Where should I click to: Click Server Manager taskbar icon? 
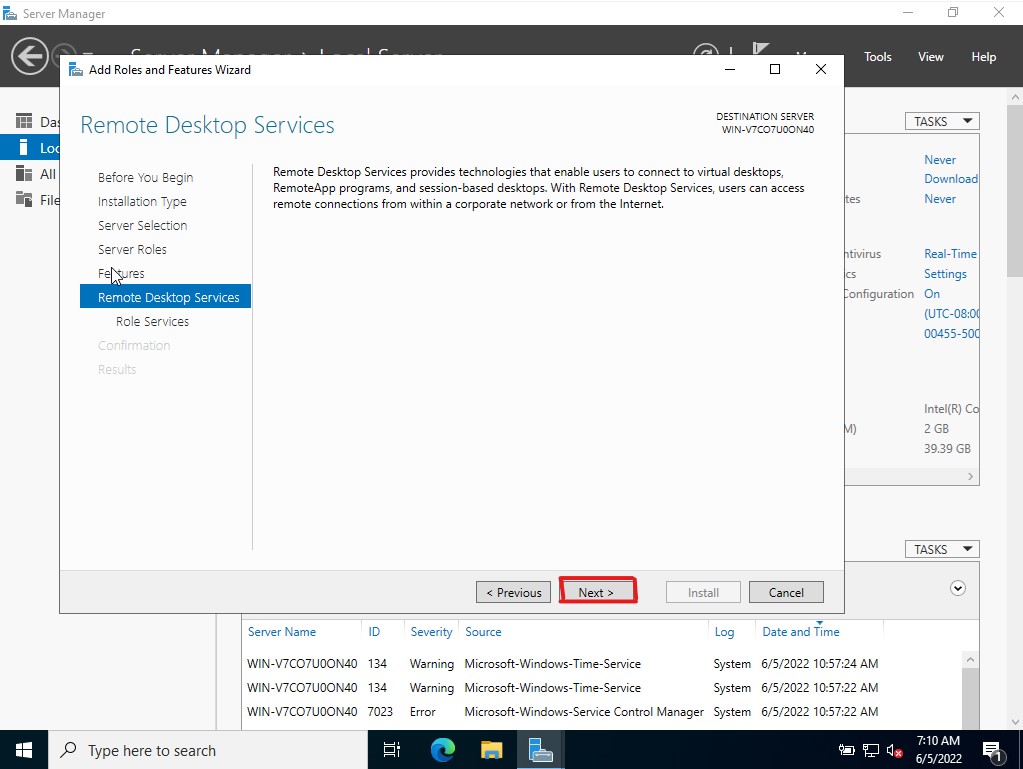tap(540, 750)
